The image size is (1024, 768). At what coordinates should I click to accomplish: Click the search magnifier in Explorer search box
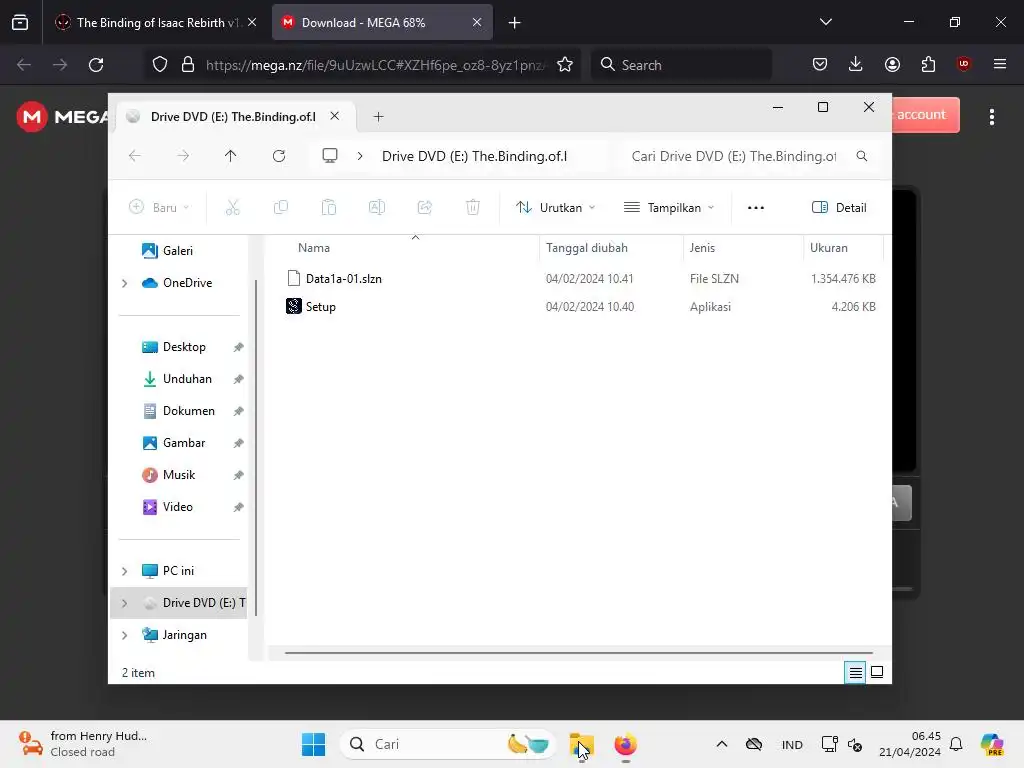click(862, 156)
